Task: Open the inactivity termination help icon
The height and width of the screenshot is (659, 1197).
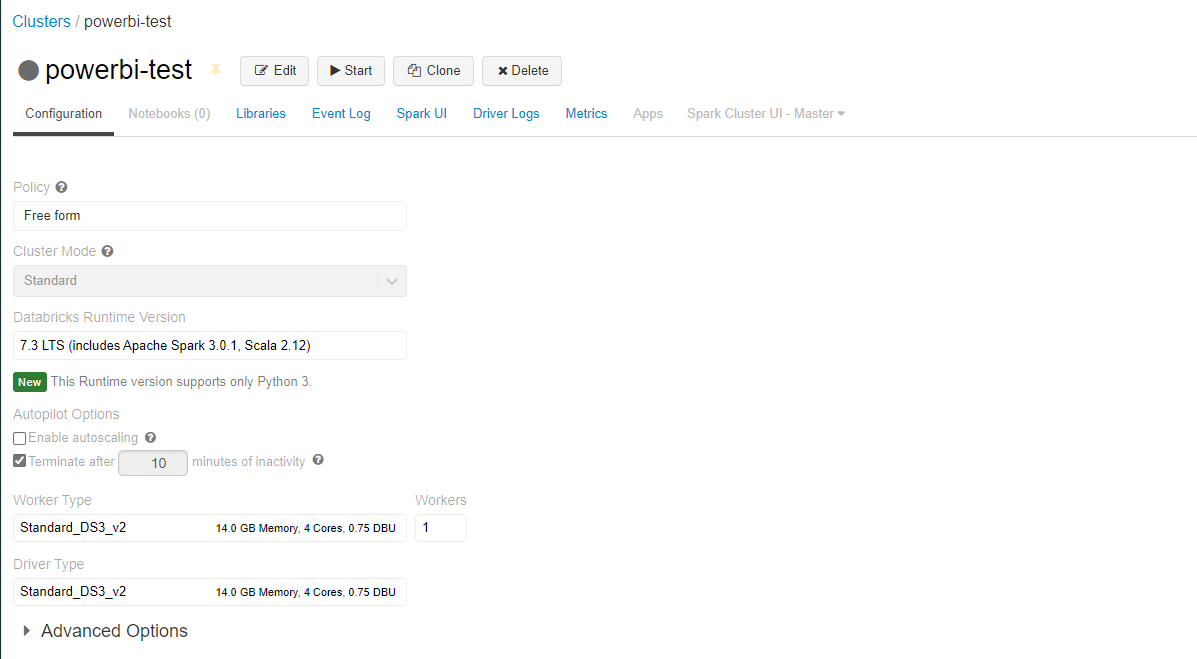Action: pos(318,460)
